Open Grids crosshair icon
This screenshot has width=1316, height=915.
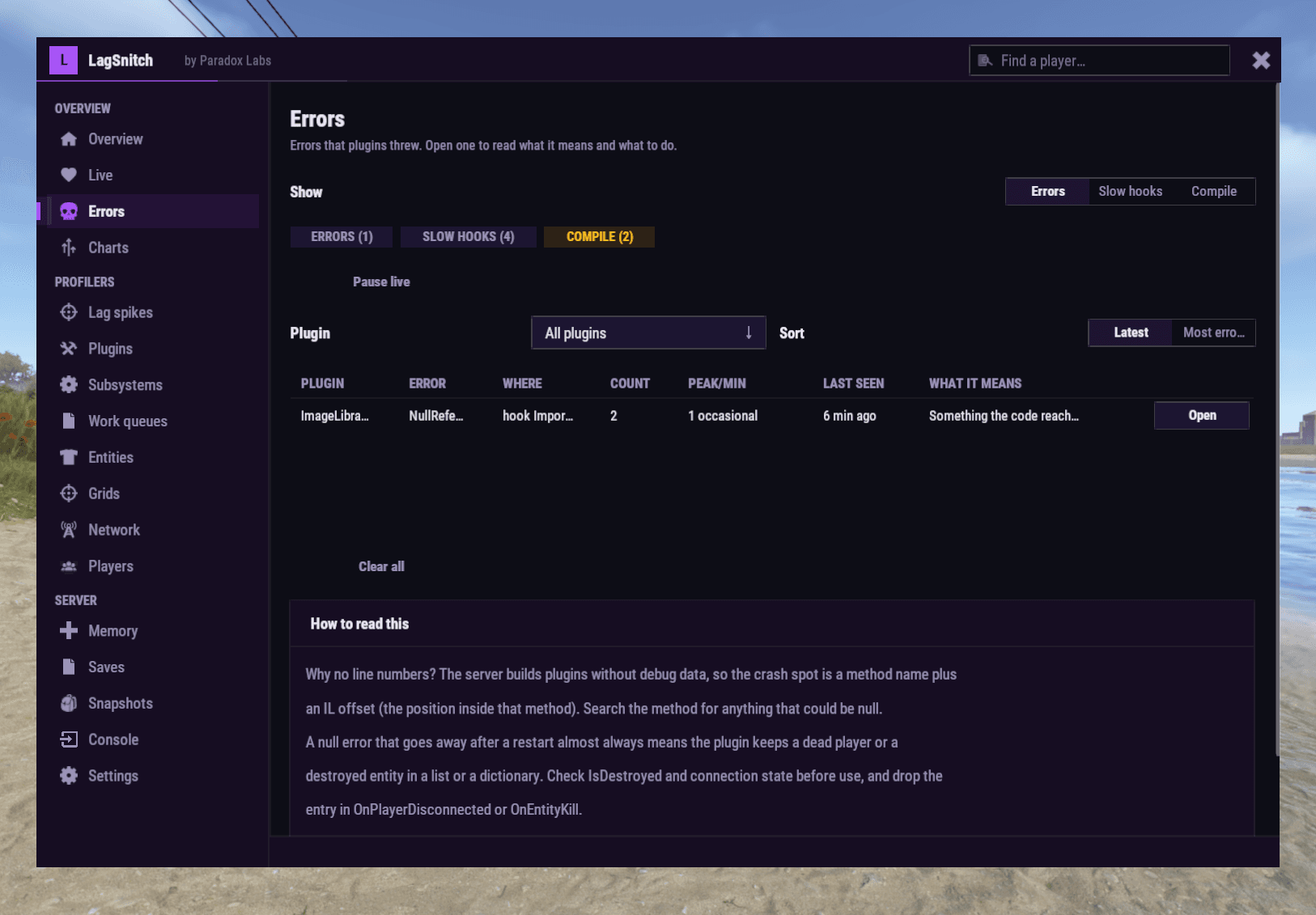click(x=69, y=494)
